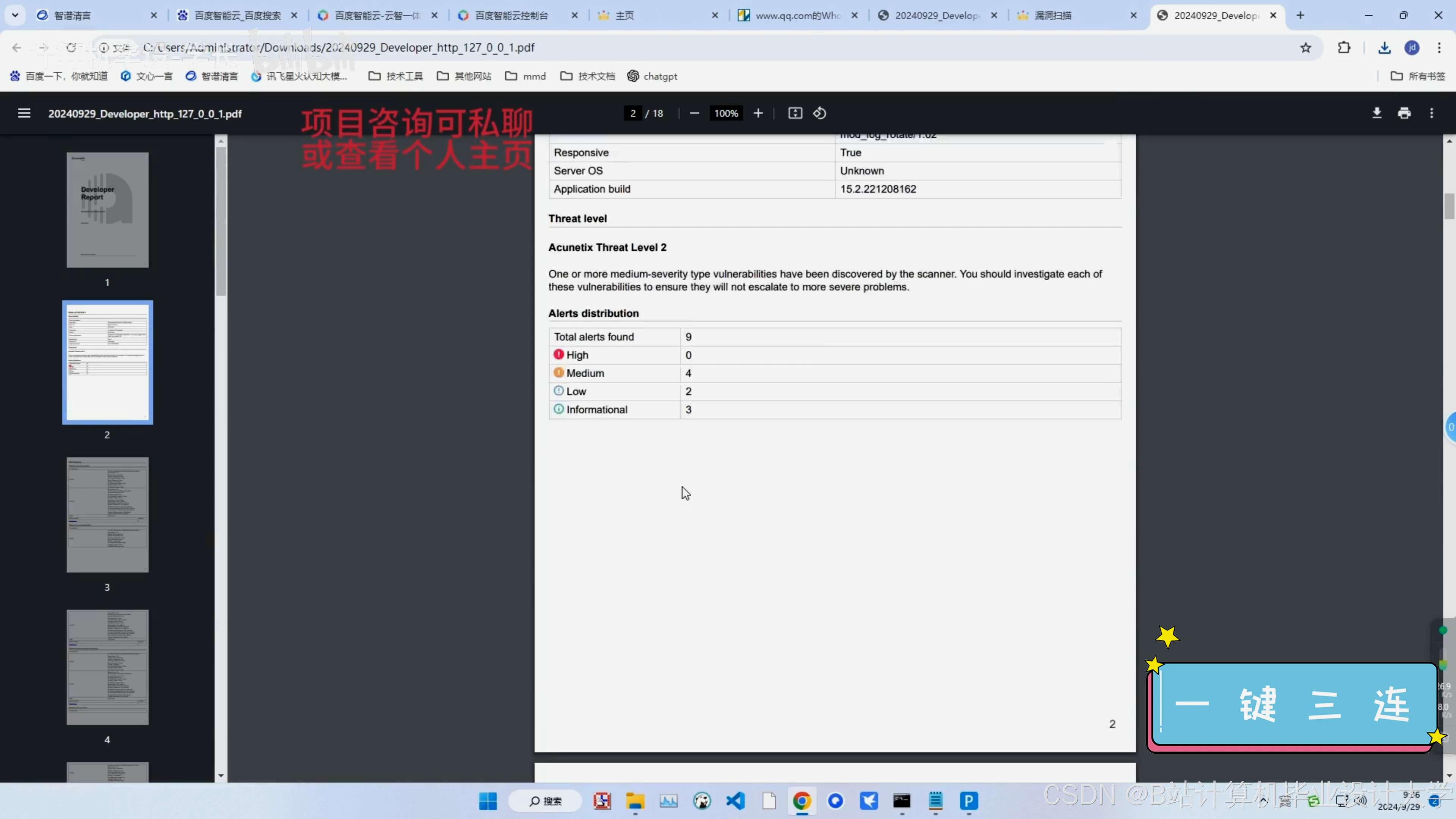The height and width of the screenshot is (819, 1456).
Task: Switch to 百度智能云控制台 tab
Action: (x=511, y=15)
